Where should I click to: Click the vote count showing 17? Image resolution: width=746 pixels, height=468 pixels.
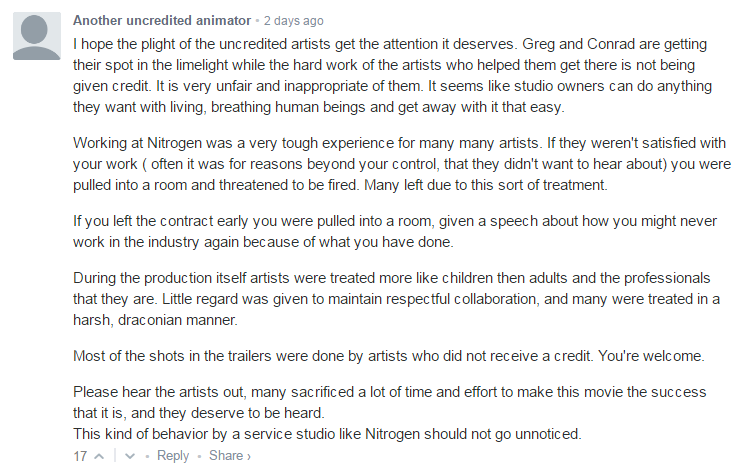click(x=80, y=456)
